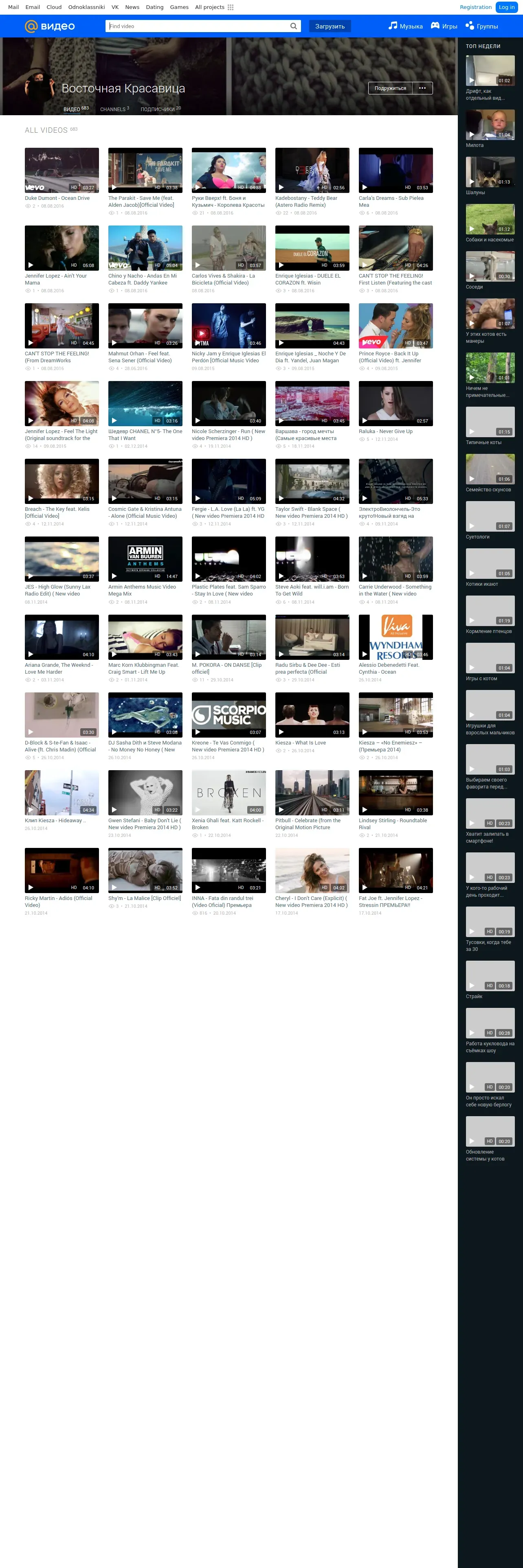Click play icon on Armin Anthems Music Video Mega Mix

click(114, 576)
